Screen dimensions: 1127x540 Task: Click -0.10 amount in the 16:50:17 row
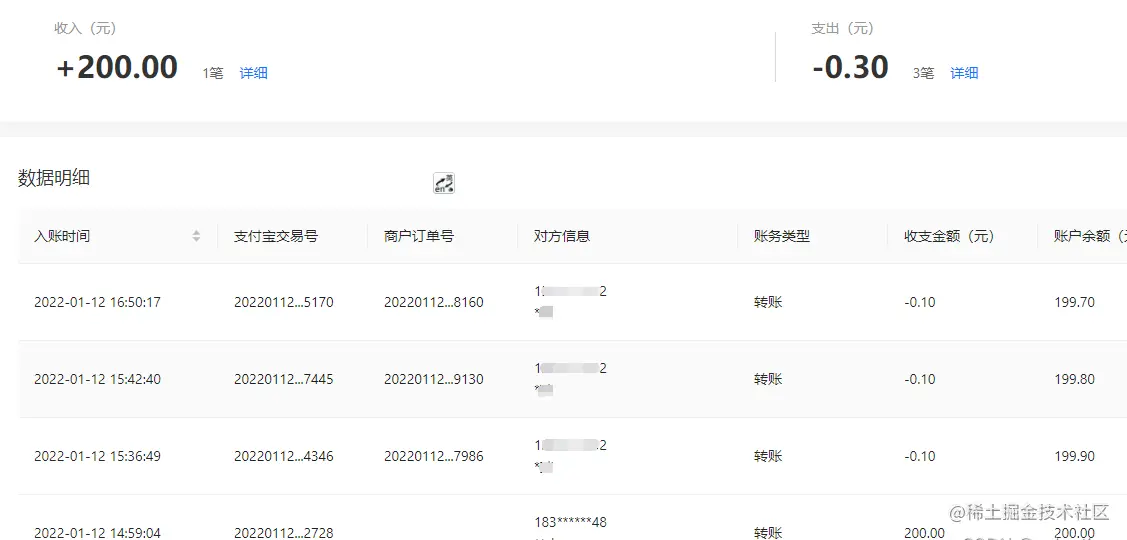point(920,302)
